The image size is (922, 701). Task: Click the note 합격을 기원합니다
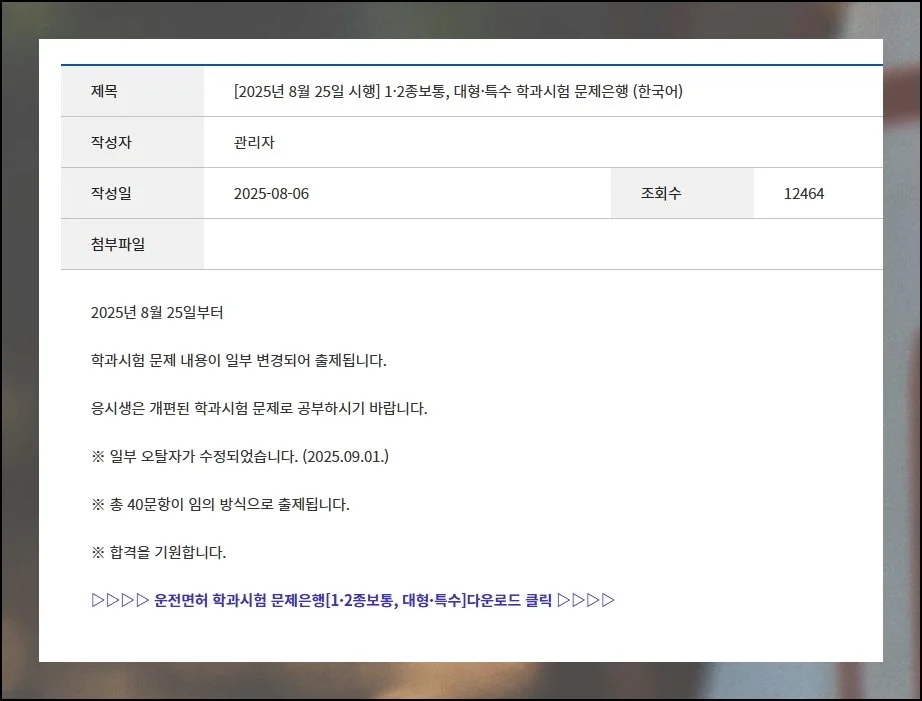tap(159, 552)
